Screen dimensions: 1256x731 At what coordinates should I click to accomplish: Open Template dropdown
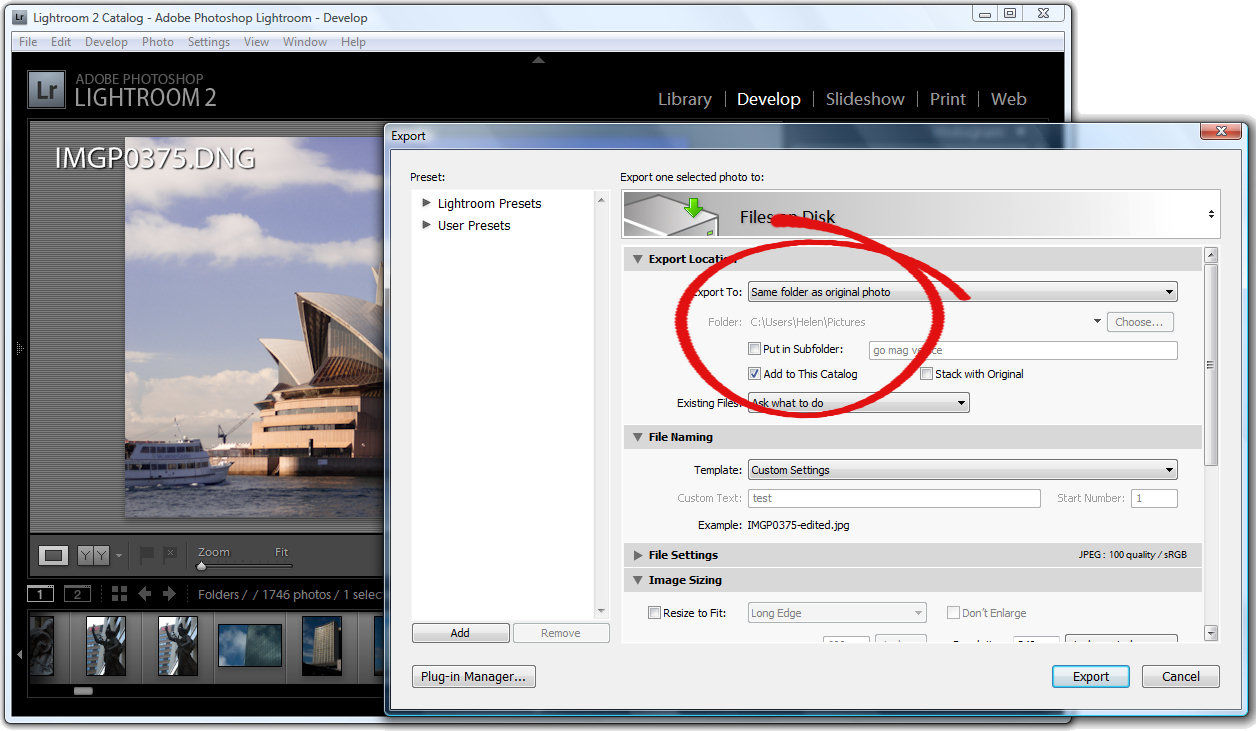point(962,470)
